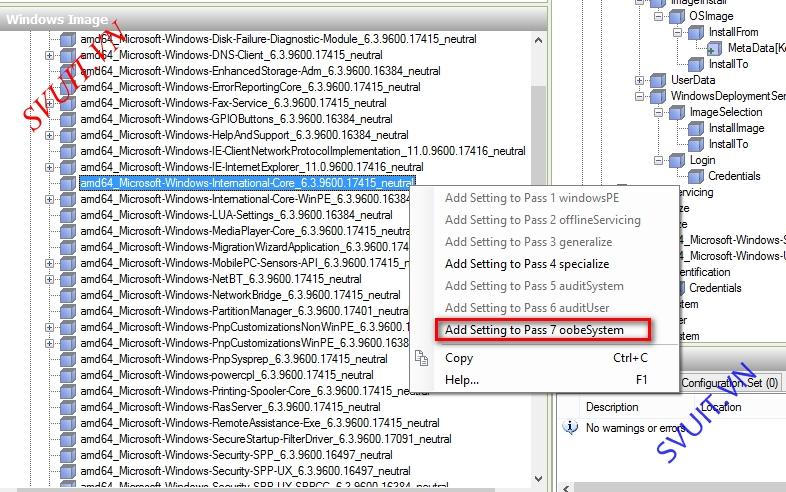Click the icon next to Microsoft-Windows-IE-InternetExplorer
786x492 pixels.
[68, 167]
